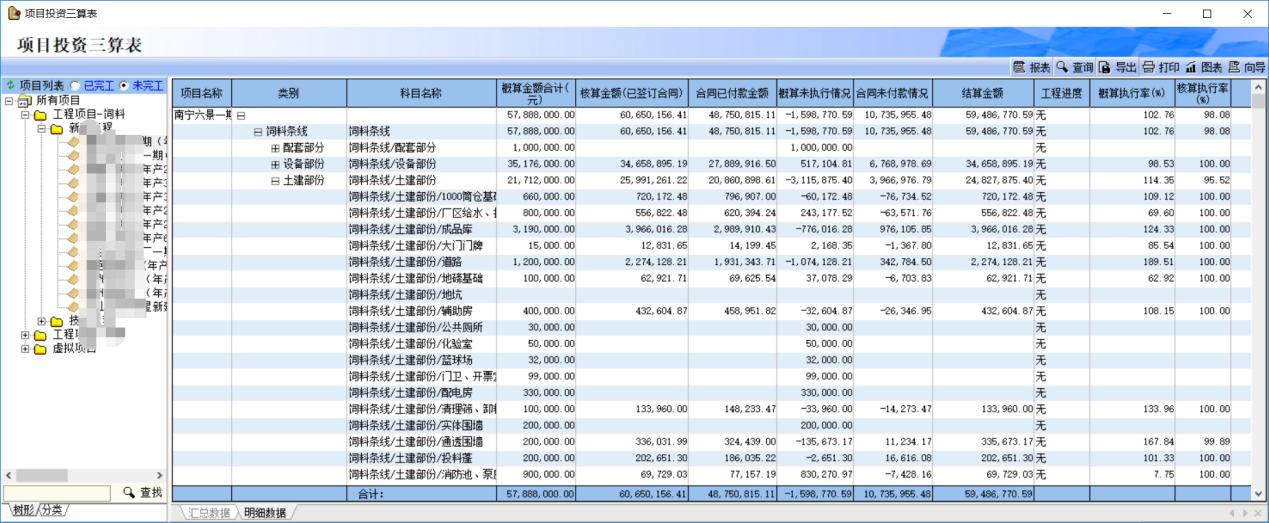Click the 查询 query magnifier icon
The height and width of the screenshot is (523, 1269).
coord(1062,68)
